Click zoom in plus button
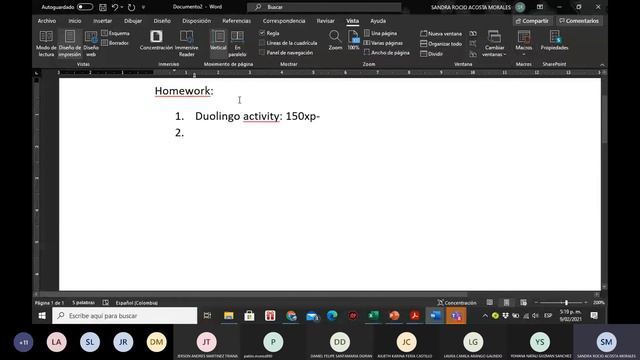The height and width of the screenshot is (360, 640). tap(586, 302)
